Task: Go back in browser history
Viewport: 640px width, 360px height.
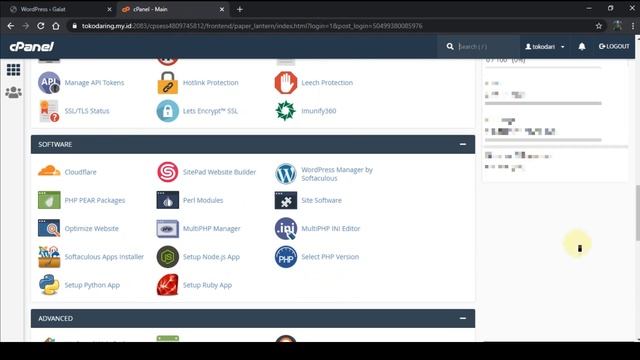Action: 11,26
